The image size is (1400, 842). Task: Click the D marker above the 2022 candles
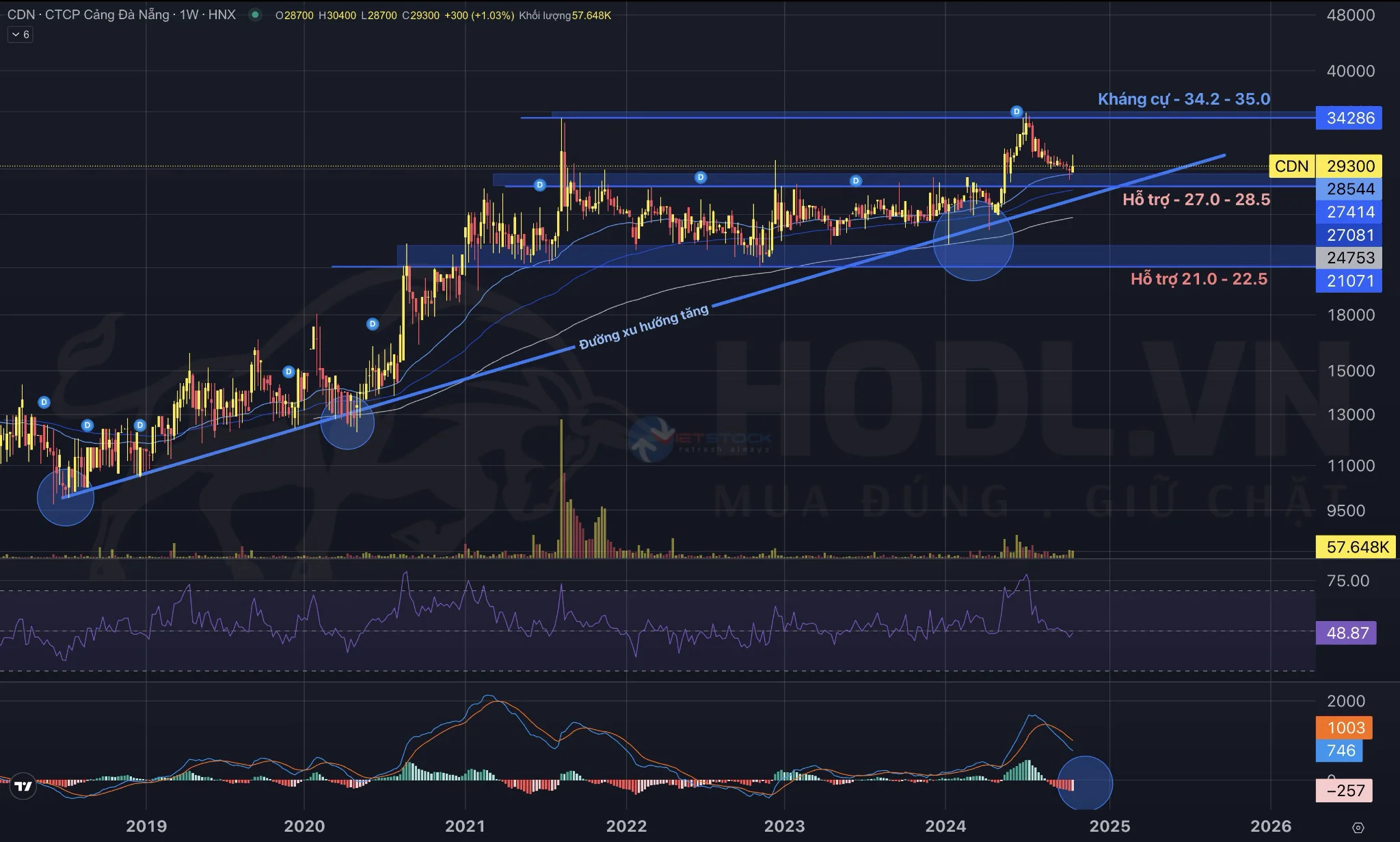point(700,178)
